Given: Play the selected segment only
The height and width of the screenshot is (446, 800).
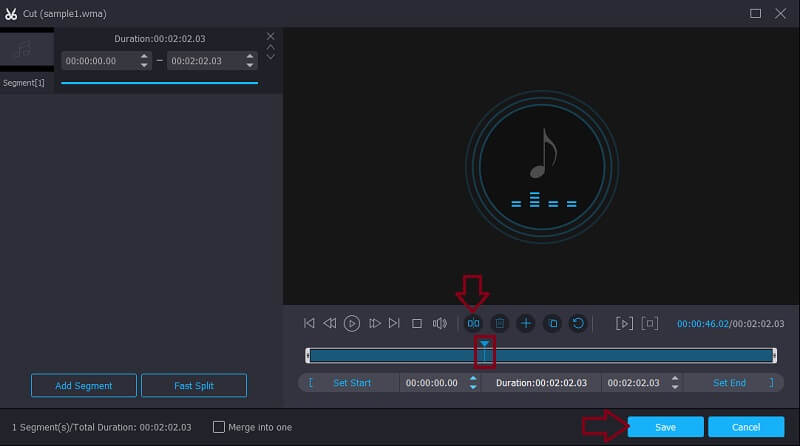Looking at the screenshot, I should 624,323.
